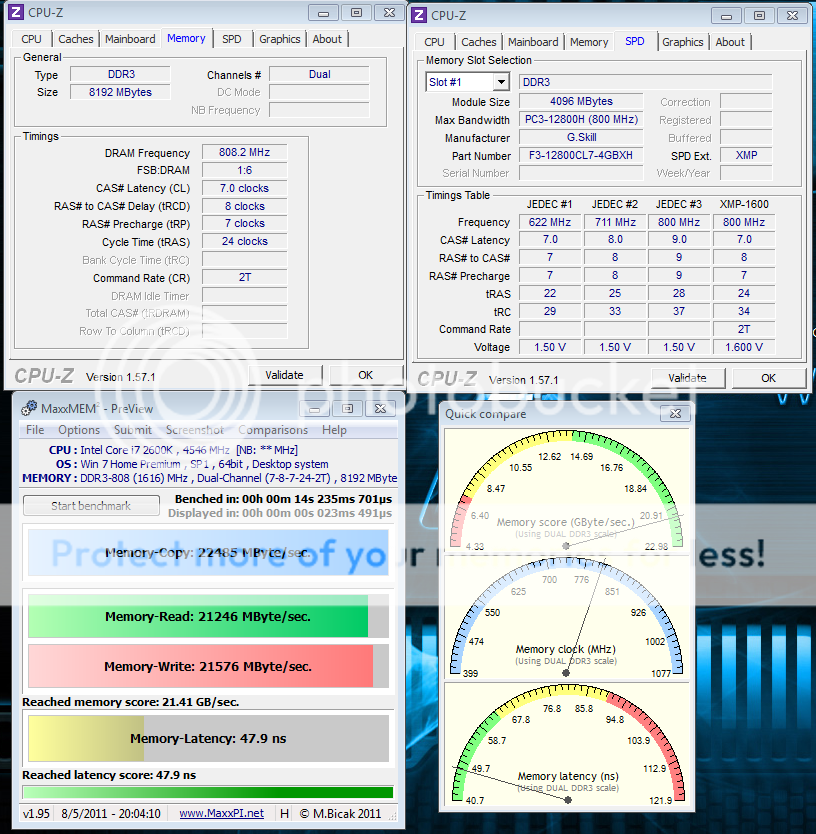Click Validate in the CPU-Z Memory window
The image size is (816, 834).
pyautogui.click(x=285, y=375)
